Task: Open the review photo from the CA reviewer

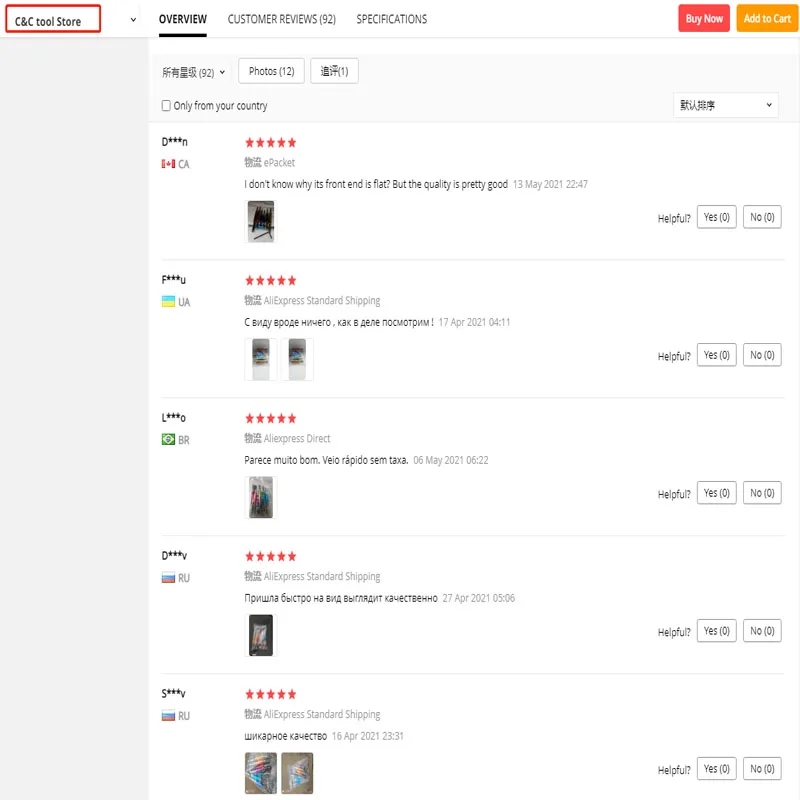Action: (x=260, y=221)
